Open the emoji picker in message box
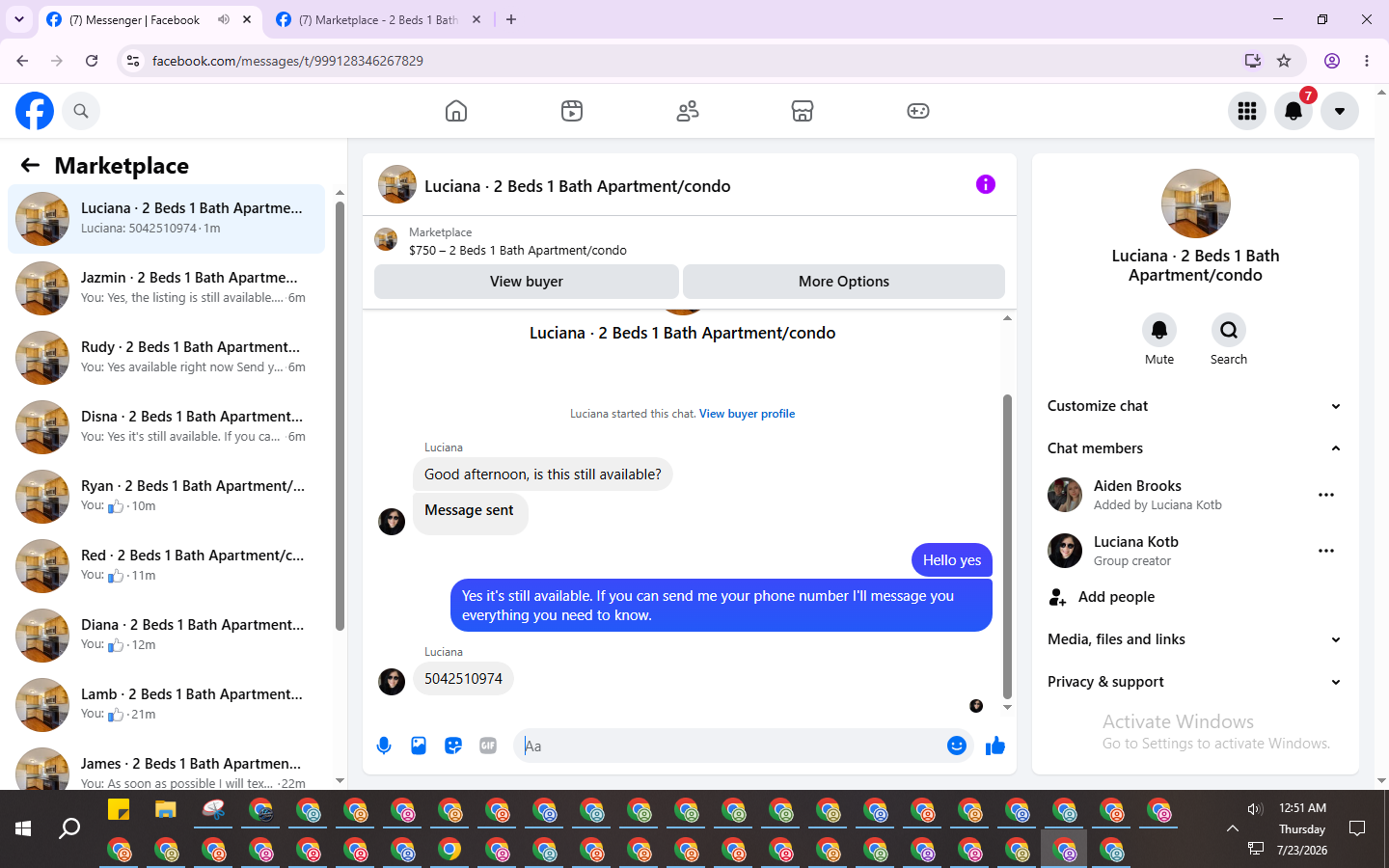The image size is (1389, 868). point(957,746)
